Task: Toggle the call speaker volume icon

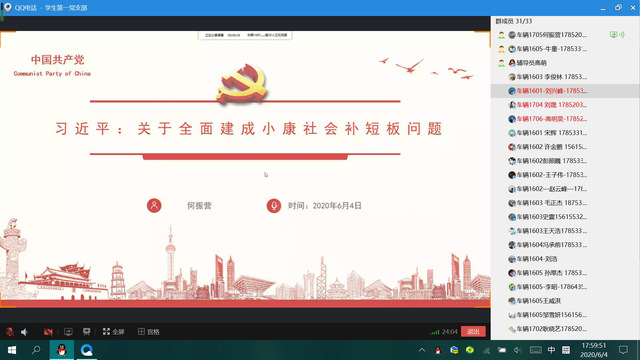Action: click(x=24, y=332)
